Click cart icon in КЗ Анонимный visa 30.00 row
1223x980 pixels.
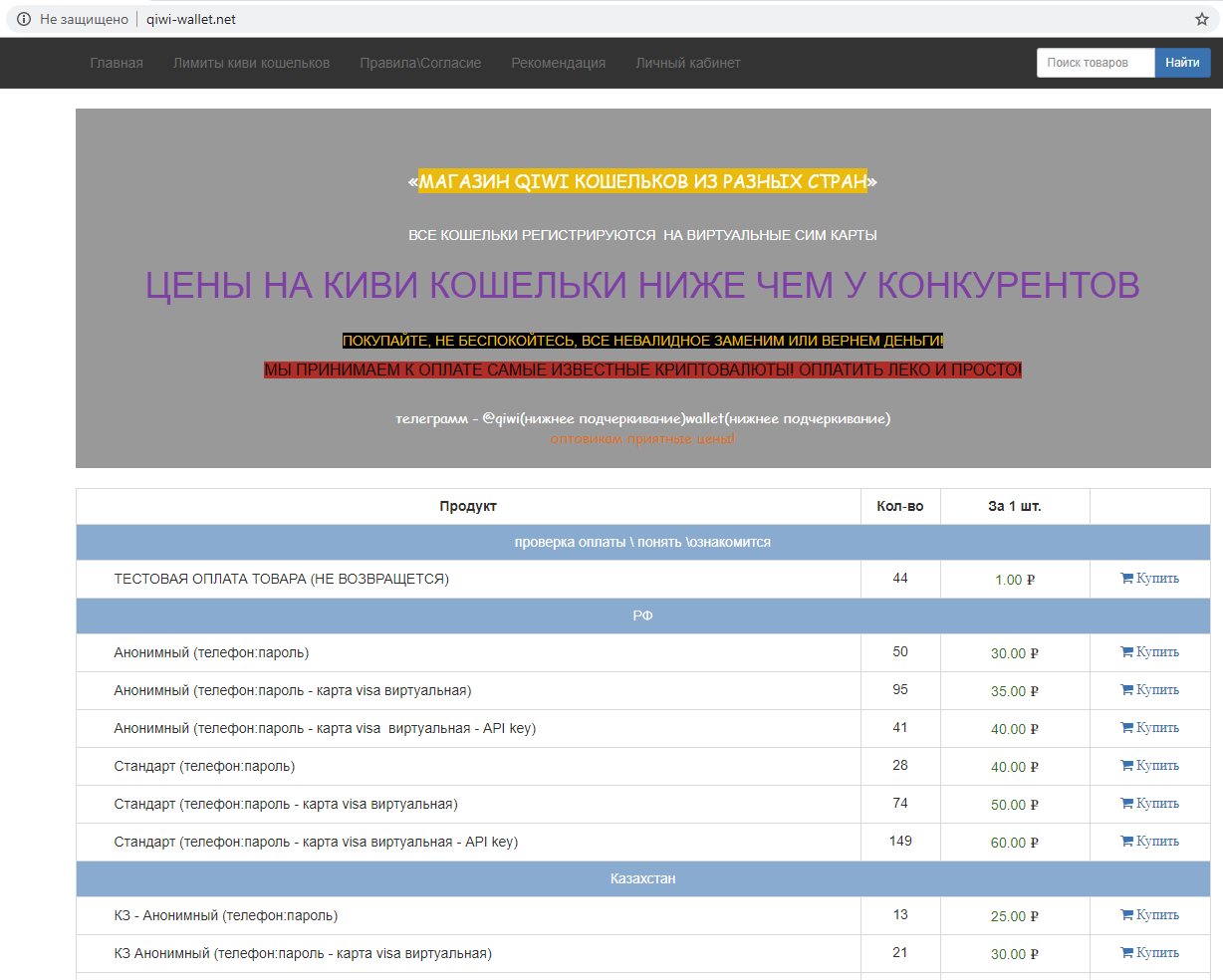[1126, 953]
